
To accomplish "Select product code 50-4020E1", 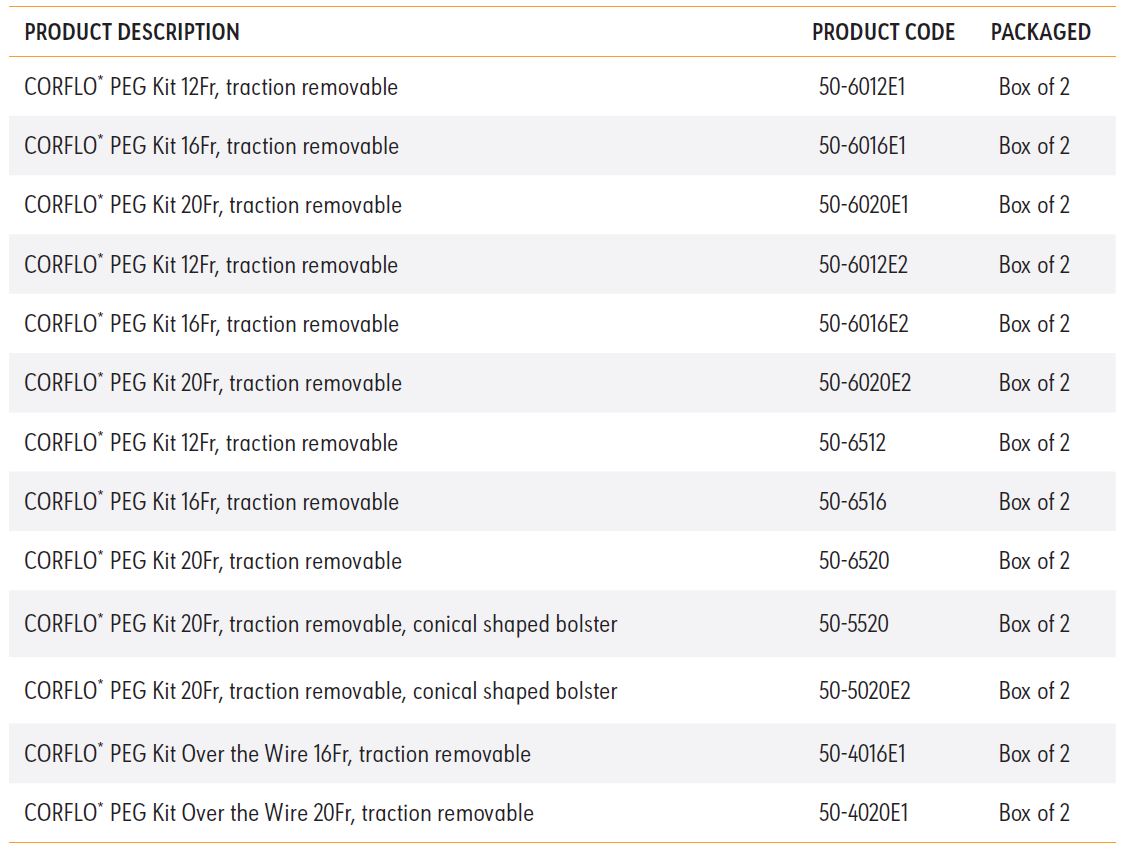I will [864, 813].
